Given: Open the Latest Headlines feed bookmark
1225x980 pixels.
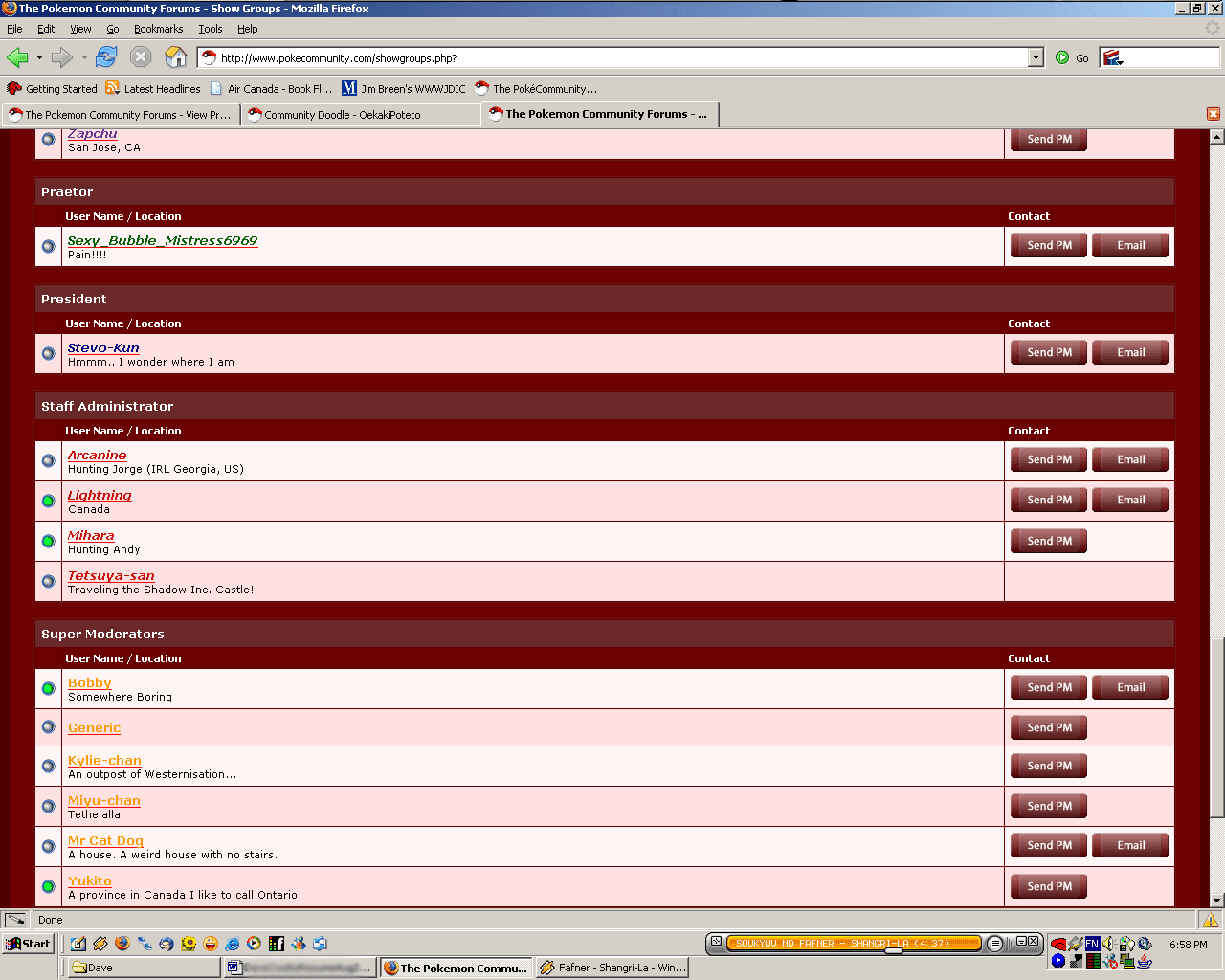Looking at the screenshot, I should pos(153,89).
